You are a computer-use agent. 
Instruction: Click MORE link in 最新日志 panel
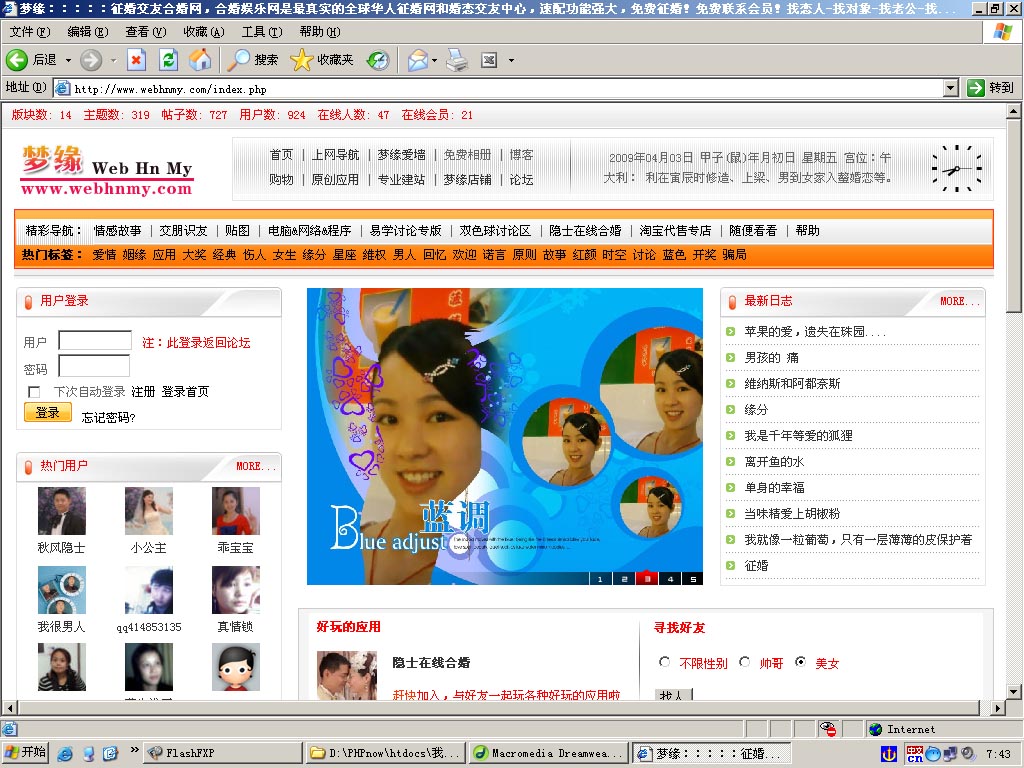(x=959, y=301)
